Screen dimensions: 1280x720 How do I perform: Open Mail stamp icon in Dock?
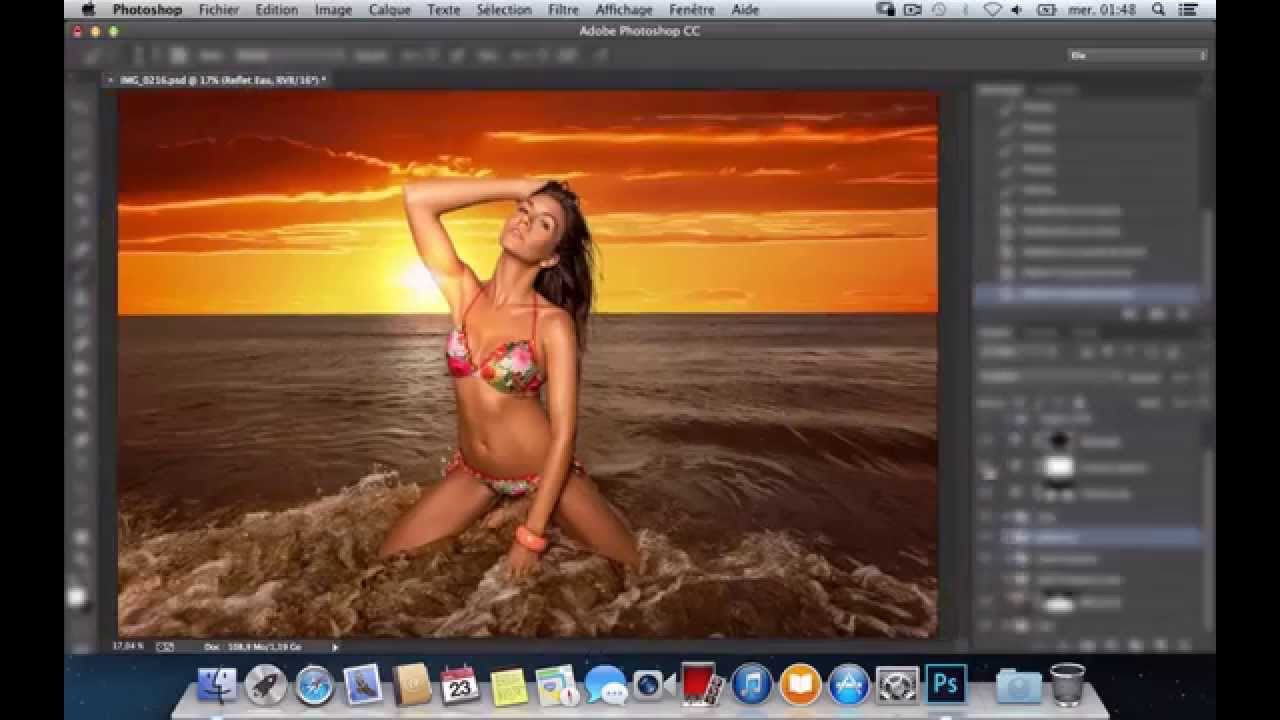pos(363,685)
